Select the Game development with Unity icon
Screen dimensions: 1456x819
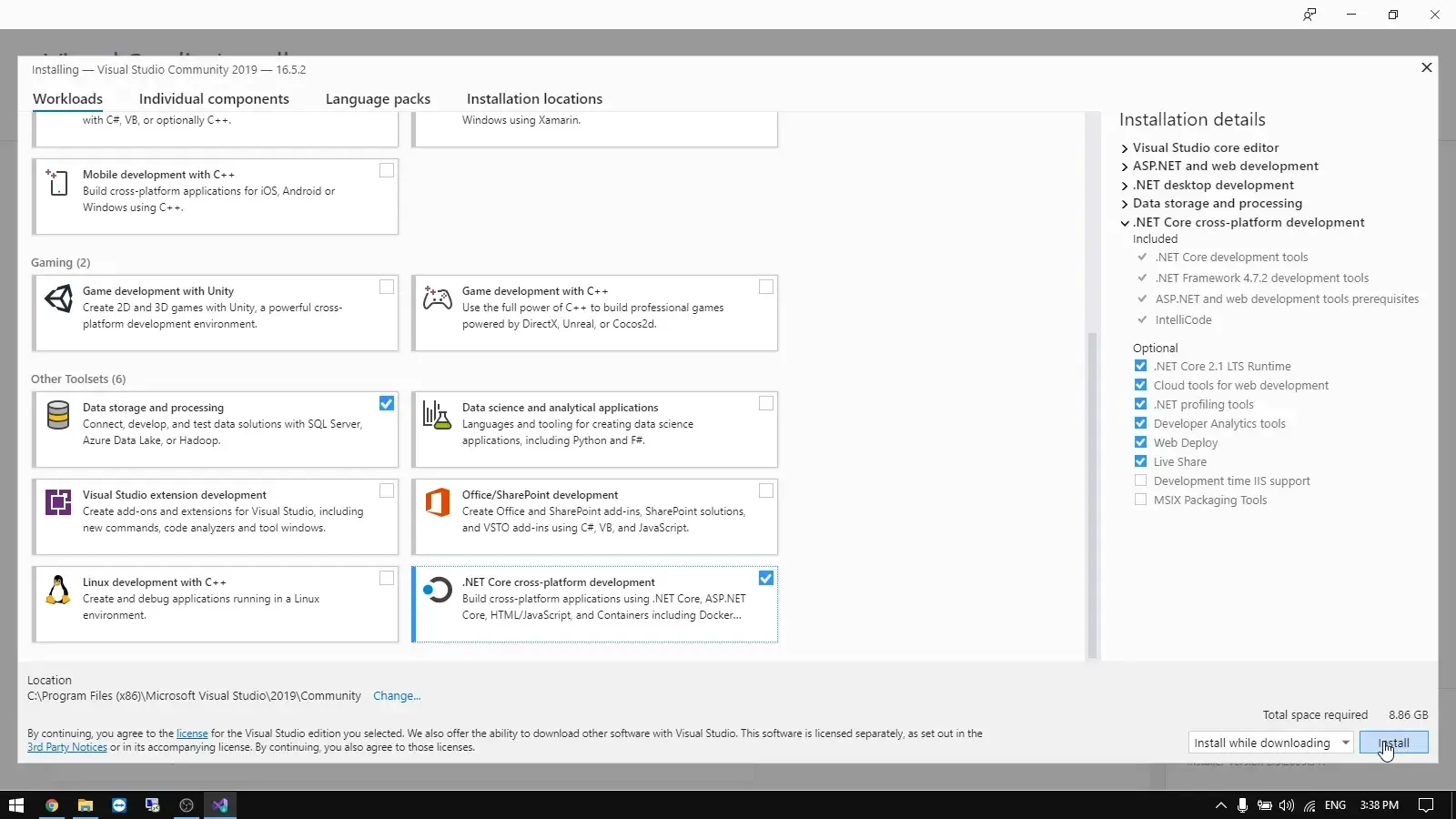[58, 298]
